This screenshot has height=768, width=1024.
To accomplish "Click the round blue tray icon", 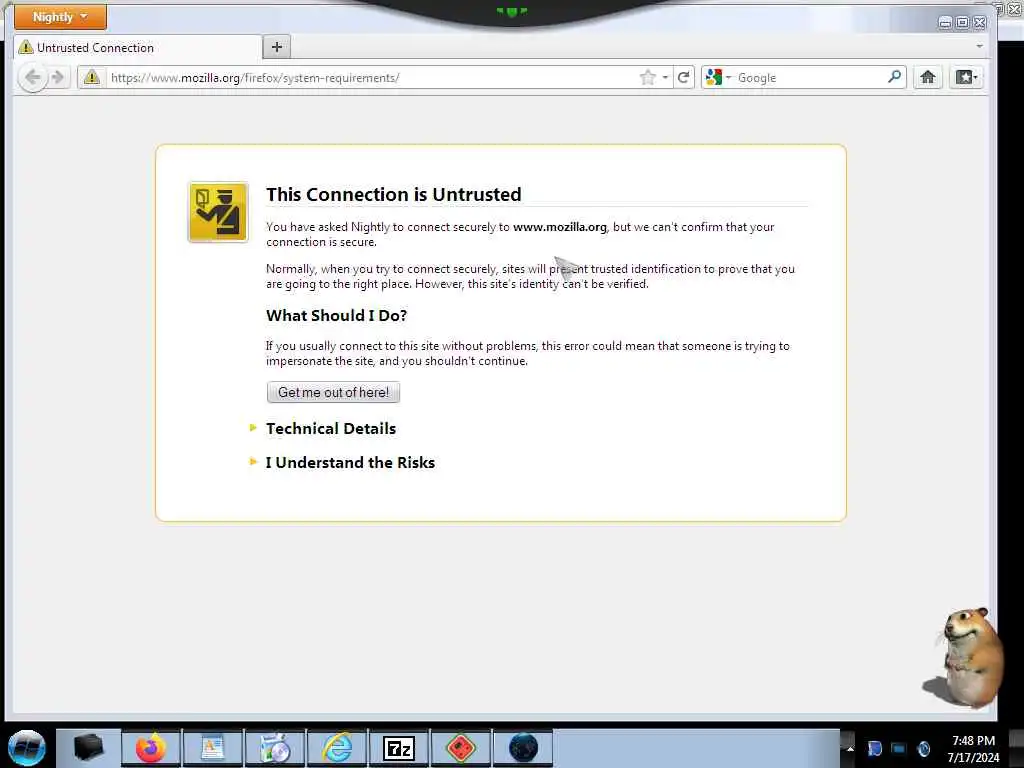I will click(923, 748).
